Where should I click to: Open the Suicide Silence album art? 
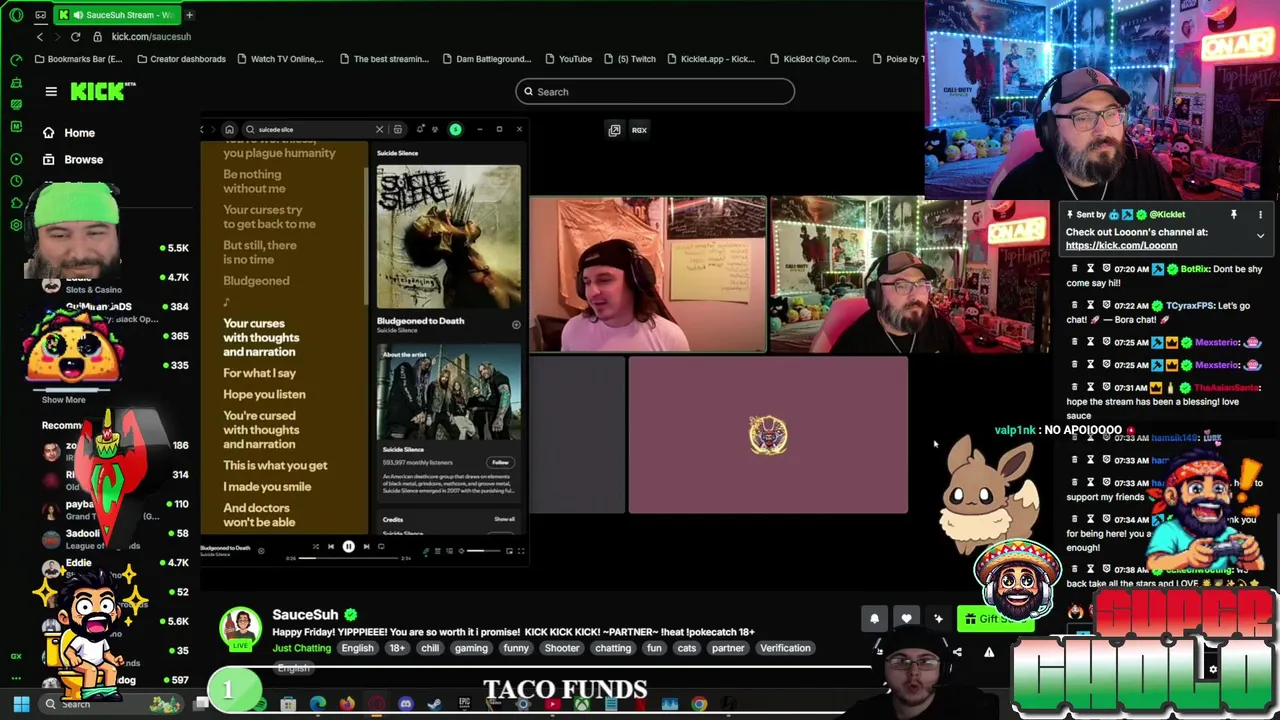click(448, 237)
